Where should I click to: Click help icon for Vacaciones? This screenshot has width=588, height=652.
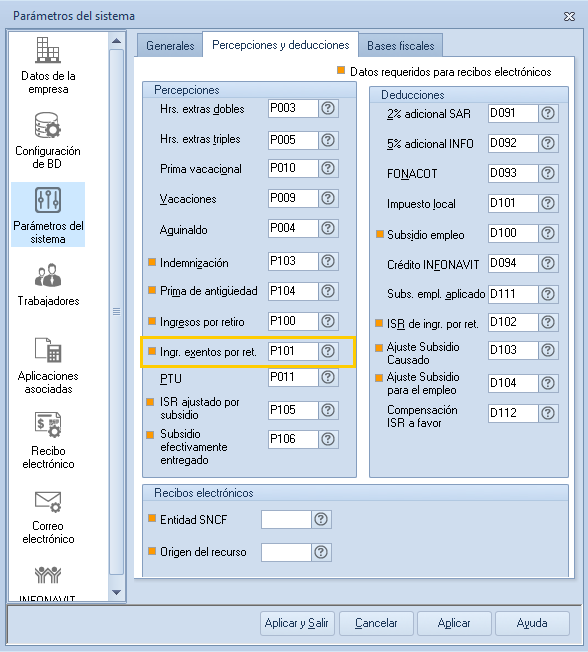328,198
